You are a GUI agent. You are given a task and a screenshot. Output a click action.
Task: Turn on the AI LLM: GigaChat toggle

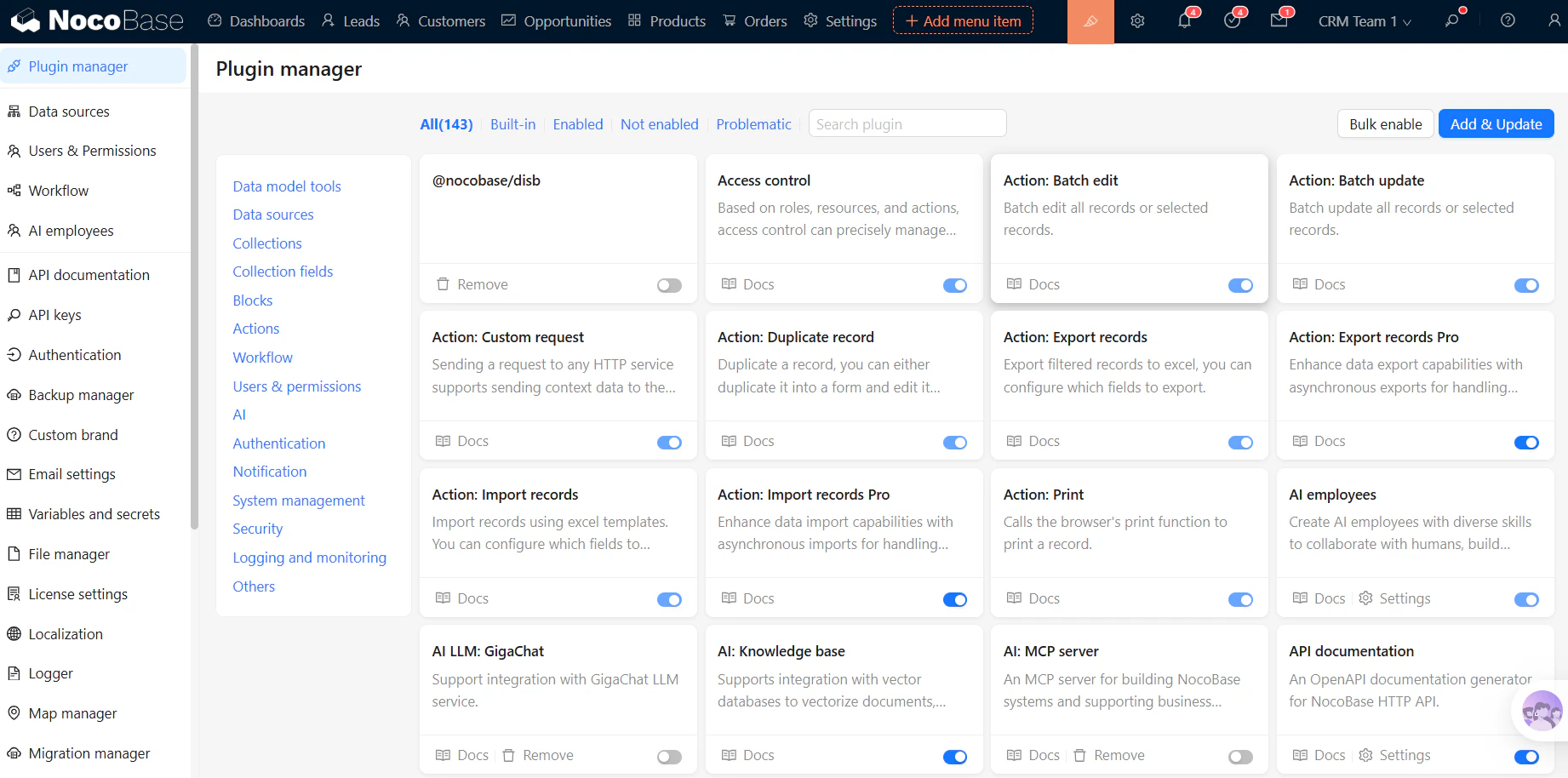(x=669, y=757)
